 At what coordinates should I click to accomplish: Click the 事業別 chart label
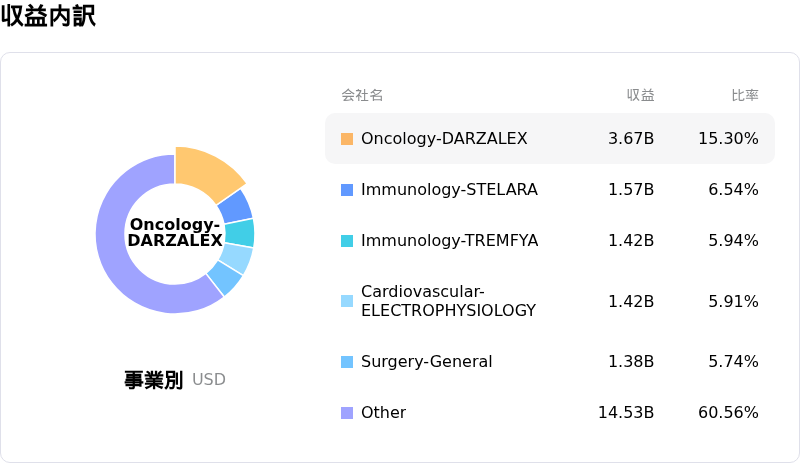153,380
